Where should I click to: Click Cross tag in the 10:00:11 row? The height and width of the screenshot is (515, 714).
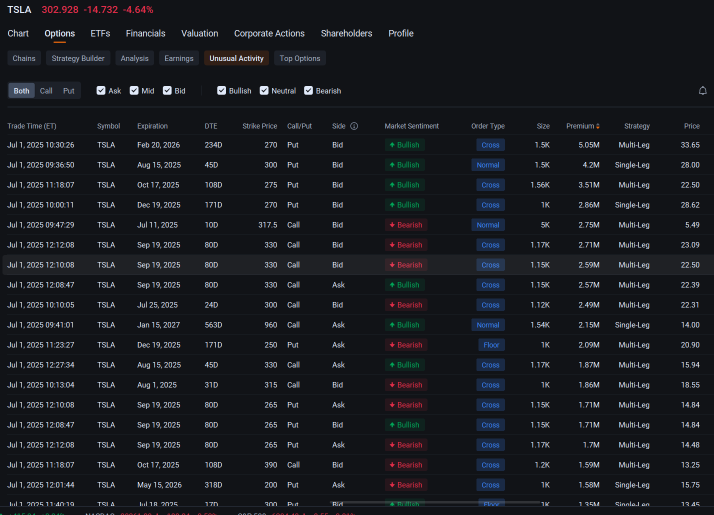(x=490, y=205)
